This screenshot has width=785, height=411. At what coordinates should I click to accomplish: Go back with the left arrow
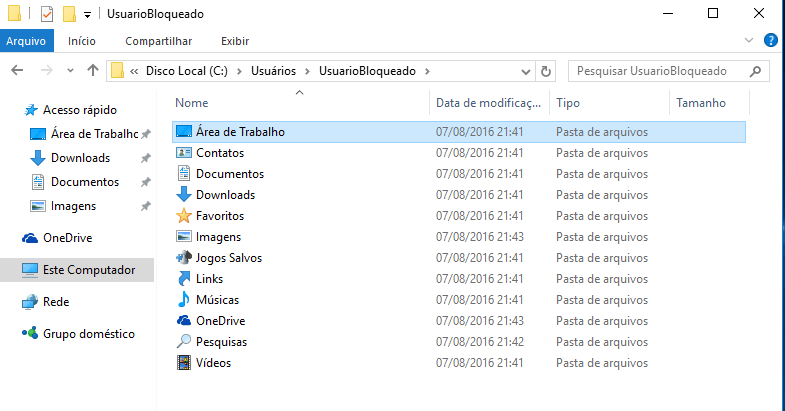18,71
